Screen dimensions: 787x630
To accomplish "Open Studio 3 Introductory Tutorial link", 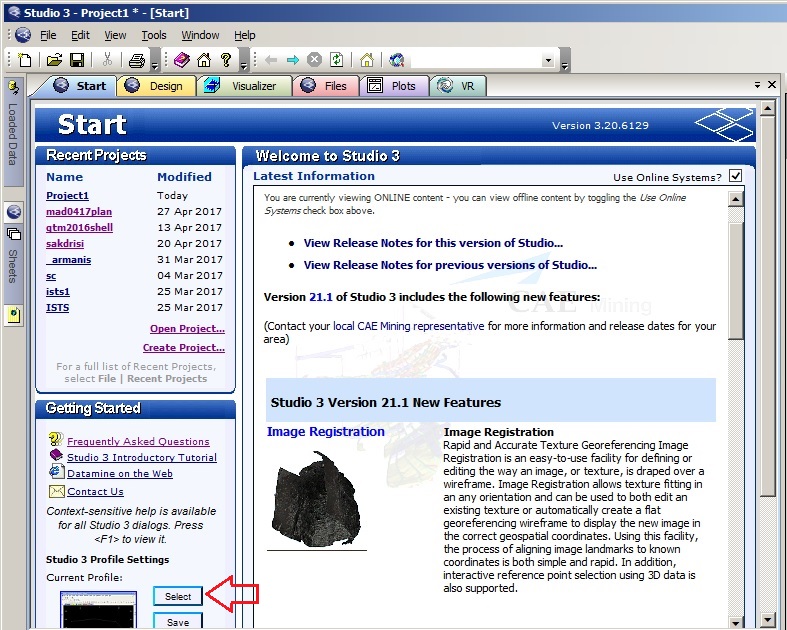I will [x=142, y=457].
